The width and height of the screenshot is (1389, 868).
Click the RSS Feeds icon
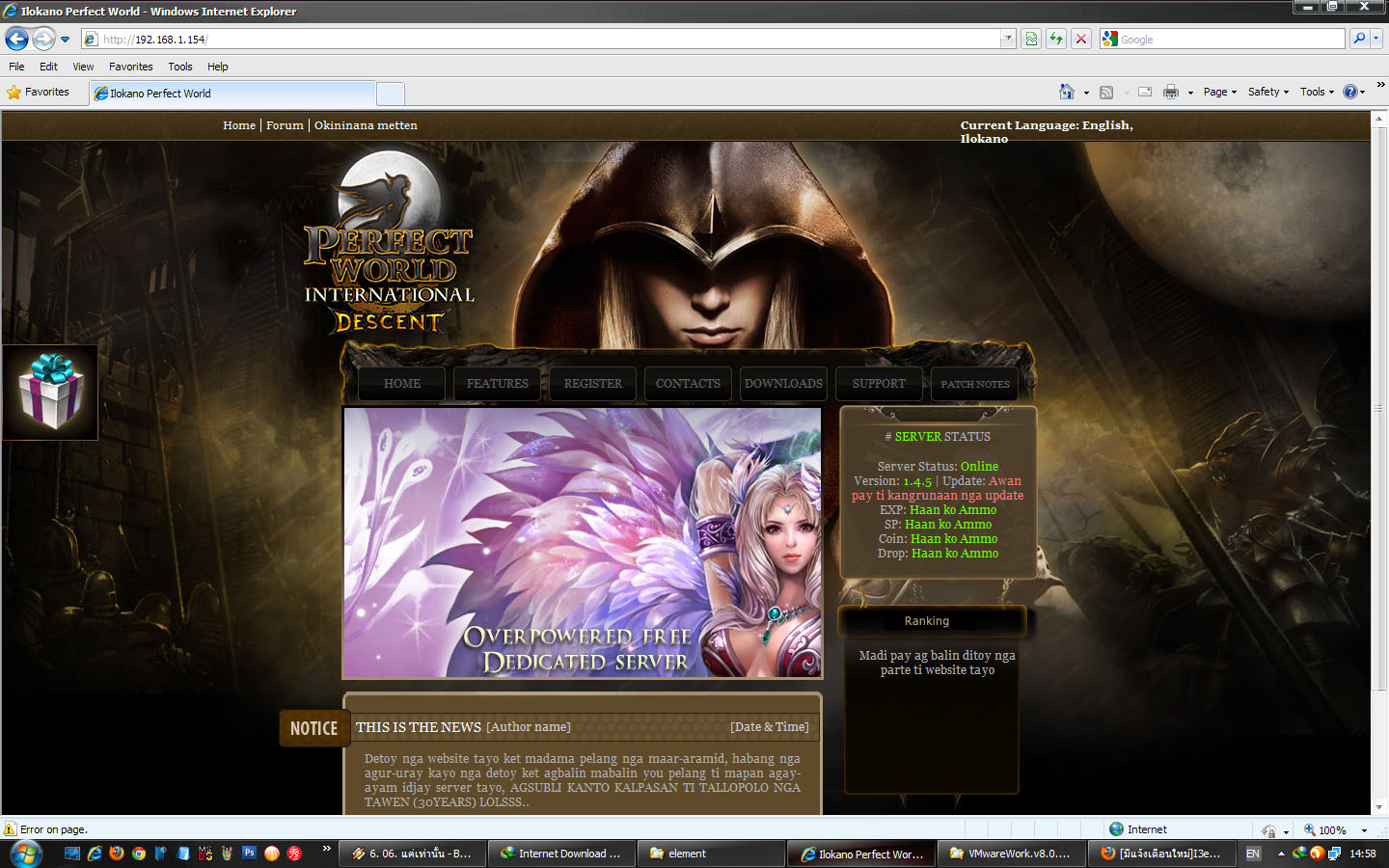[x=1106, y=93]
